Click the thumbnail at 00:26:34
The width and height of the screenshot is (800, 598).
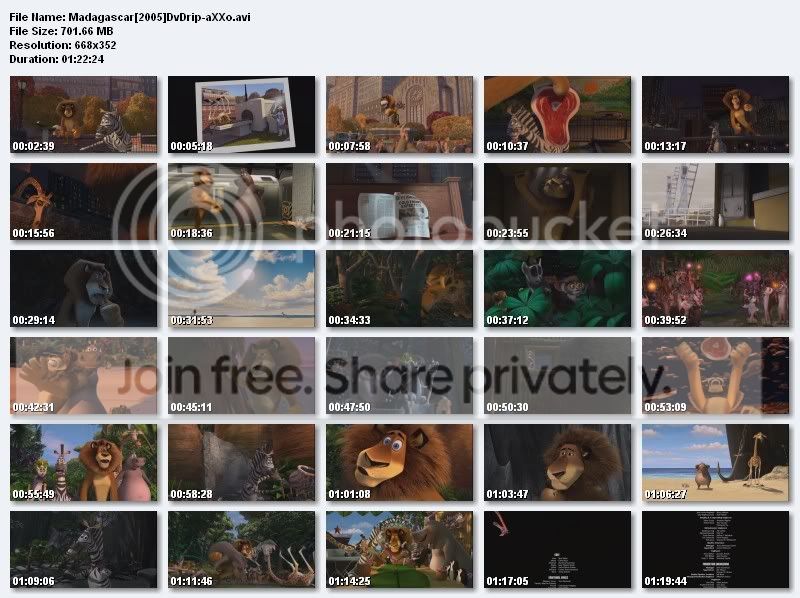tap(715, 202)
